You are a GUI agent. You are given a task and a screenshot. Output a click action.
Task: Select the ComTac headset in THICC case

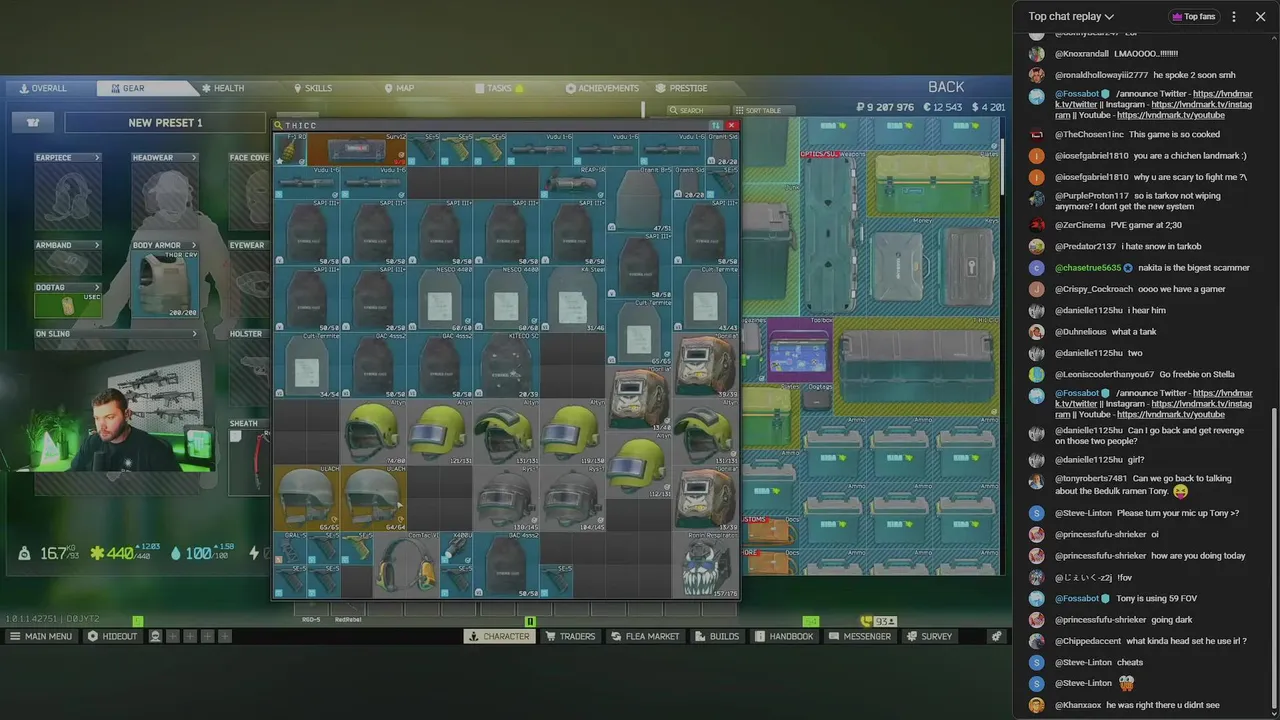click(x=407, y=565)
